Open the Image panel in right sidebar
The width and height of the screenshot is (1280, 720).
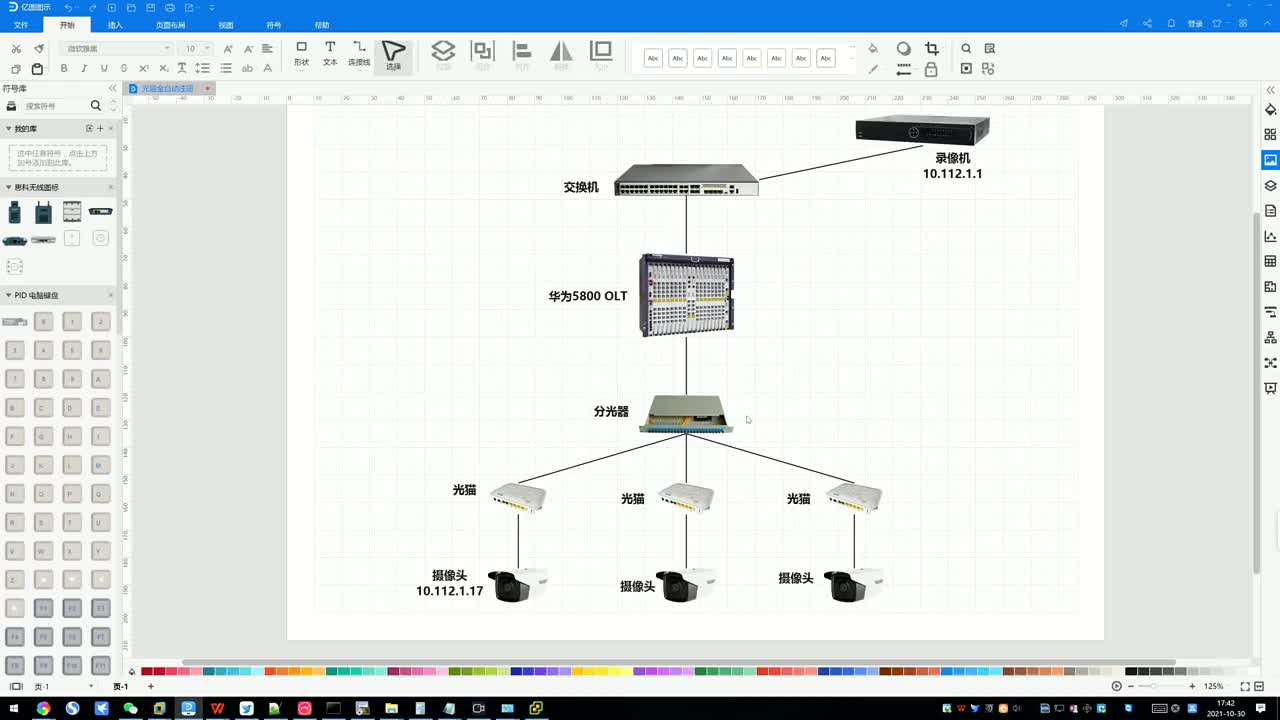[x=1270, y=160]
